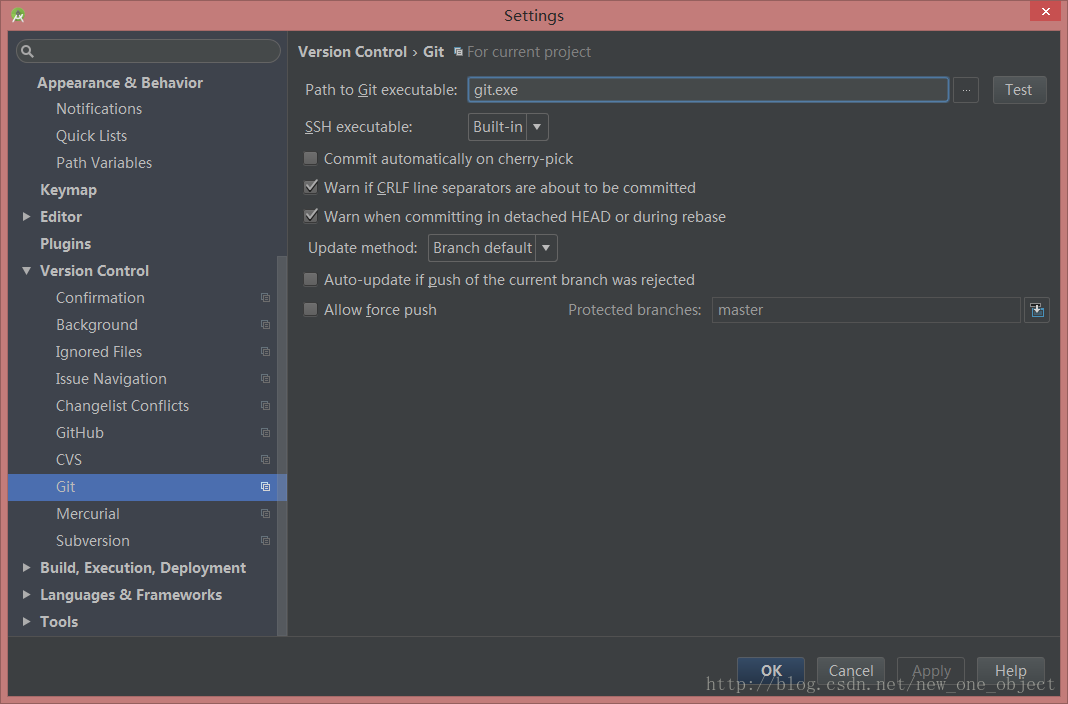
Task: Click the Protected branches text field
Action: point(866,310)
